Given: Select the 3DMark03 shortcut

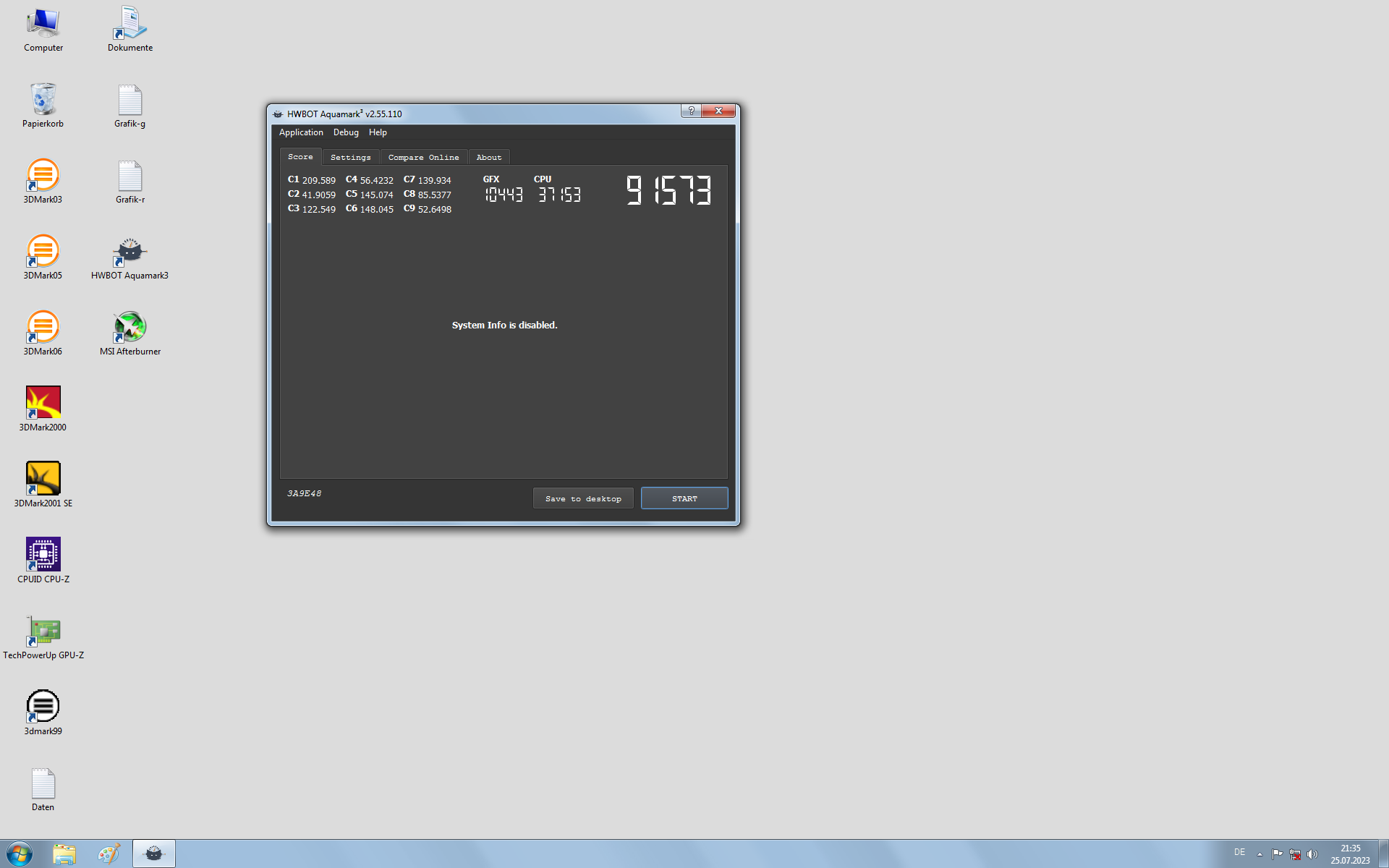Looking at the screenshot, I should (x=43, y=182).
